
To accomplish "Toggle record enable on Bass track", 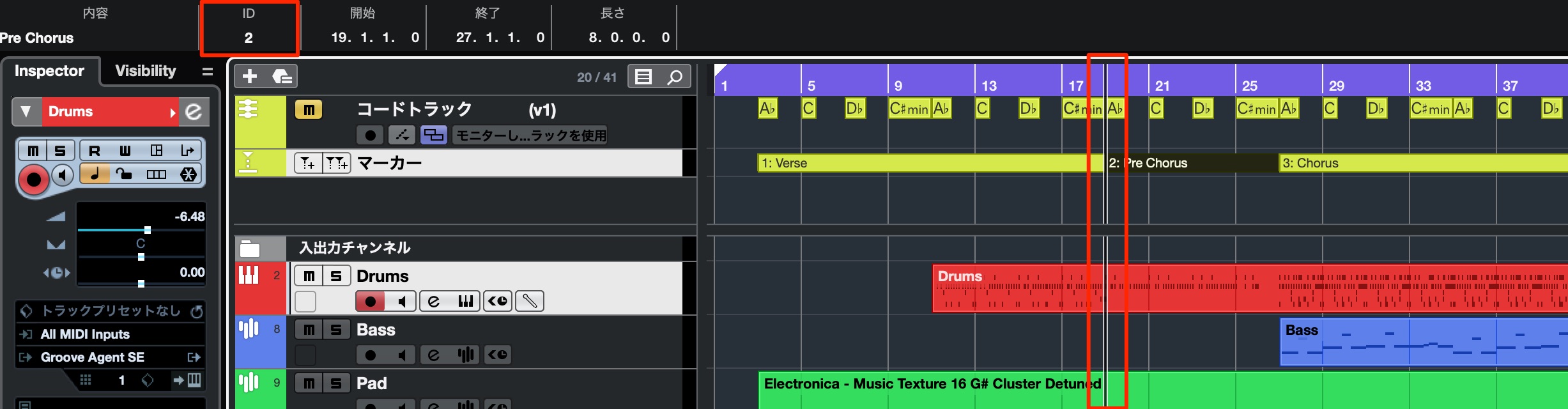I will click(x=370, y=355).
